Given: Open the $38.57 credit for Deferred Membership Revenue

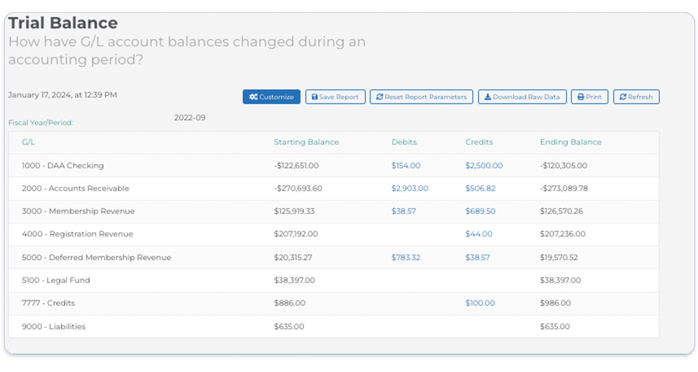Looking at the screenshot, I should [478, 257].
